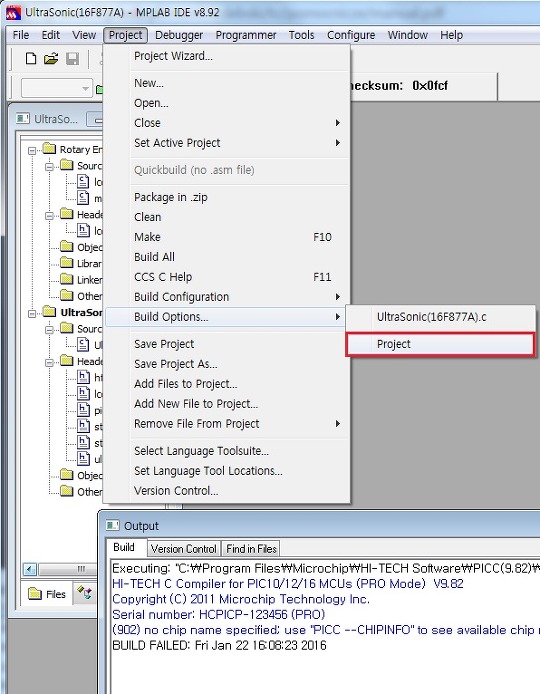Select the 'Ul' C source file in UltraSonic
540x694 pixels.
point(89,344)
